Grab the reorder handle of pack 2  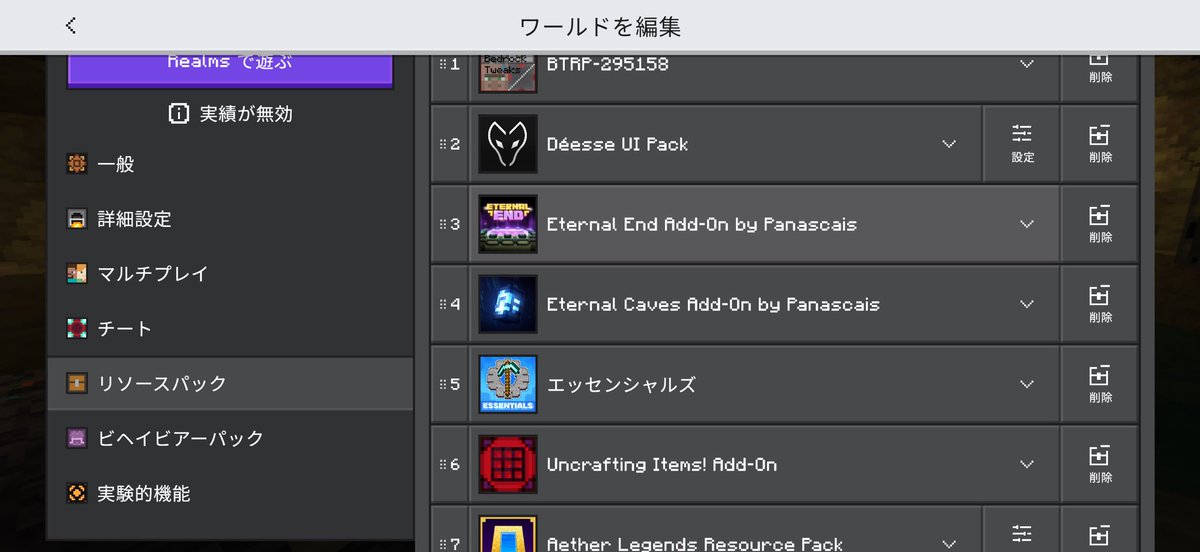(443, 144)
